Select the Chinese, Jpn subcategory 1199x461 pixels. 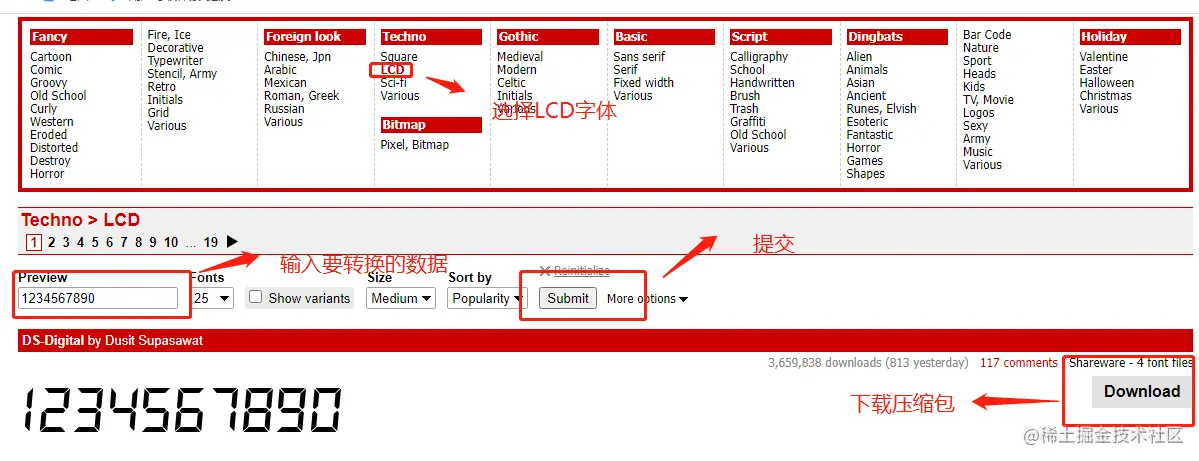[x=297, y=57]
